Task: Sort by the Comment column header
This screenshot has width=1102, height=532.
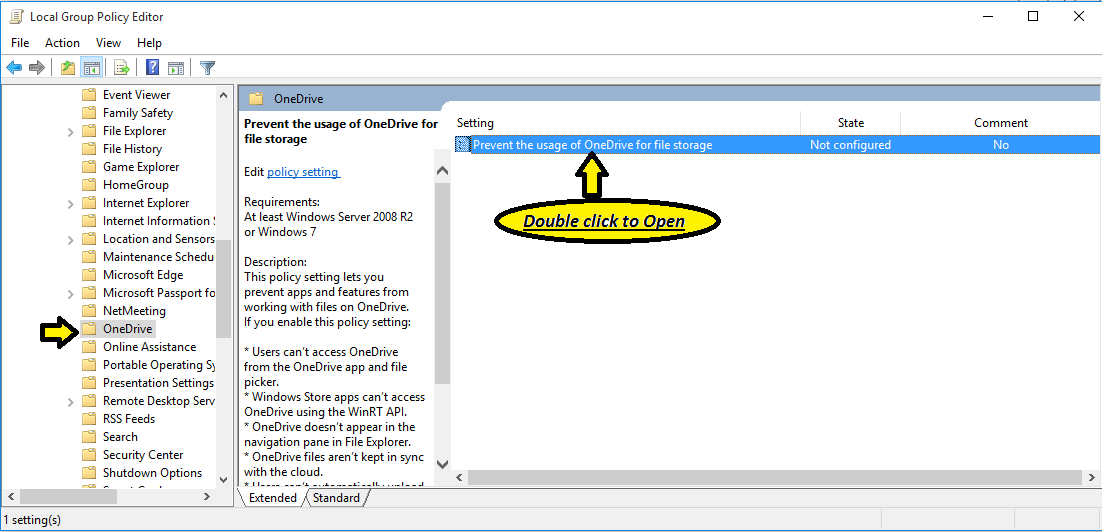Action: pyautogui.click(x=1001, y=122)
